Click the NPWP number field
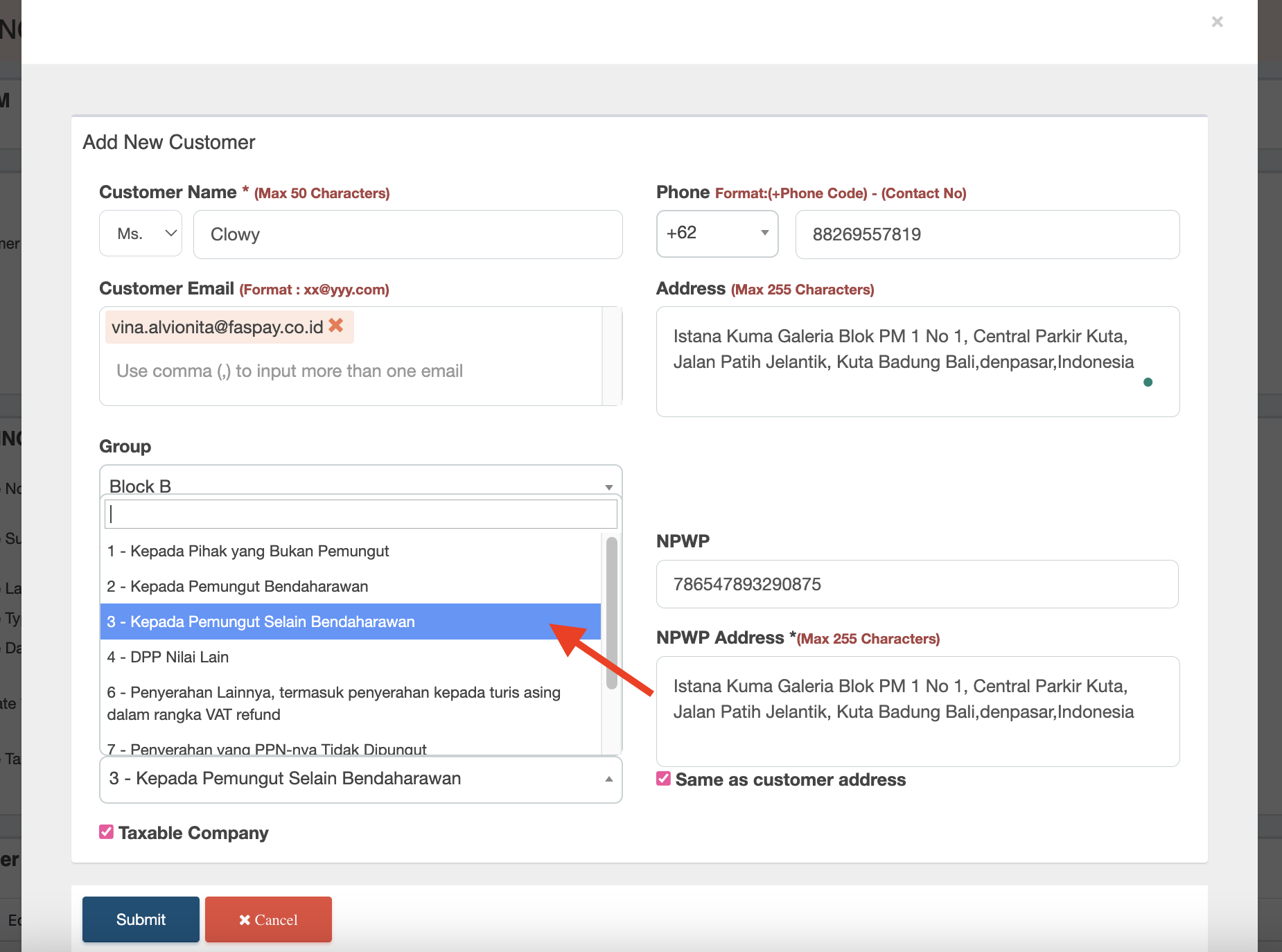The image size is (1282, 952). tap(917, 584)
